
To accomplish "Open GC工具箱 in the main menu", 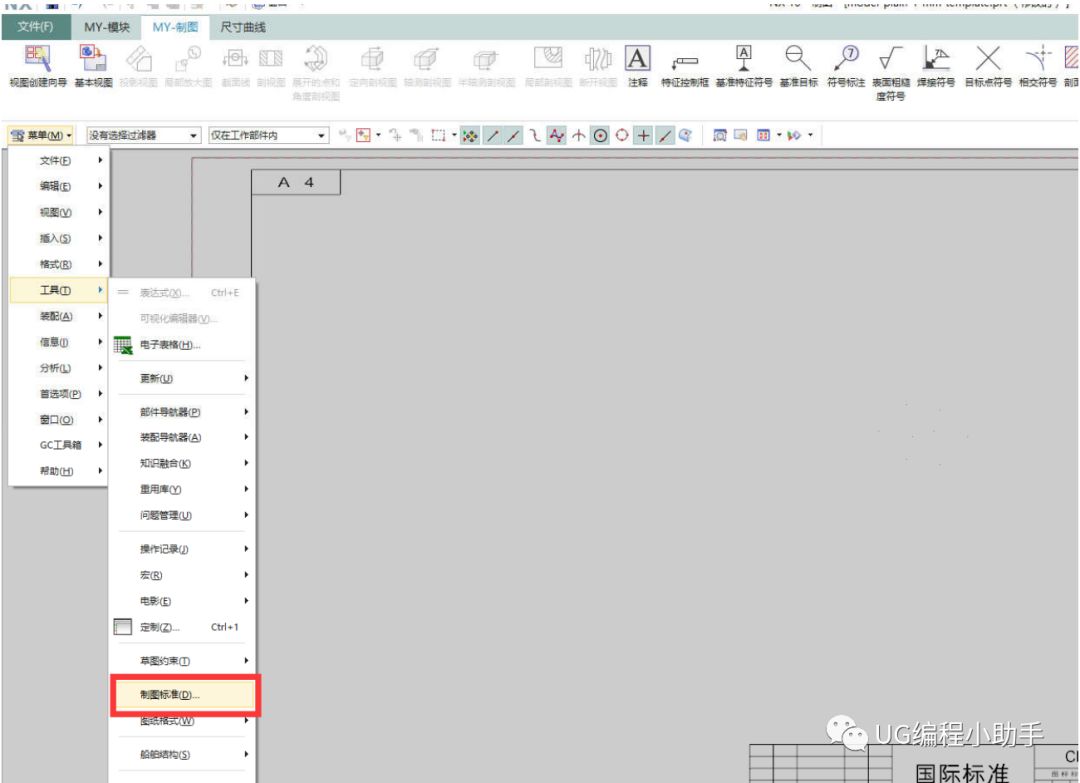I will [59, 445].
